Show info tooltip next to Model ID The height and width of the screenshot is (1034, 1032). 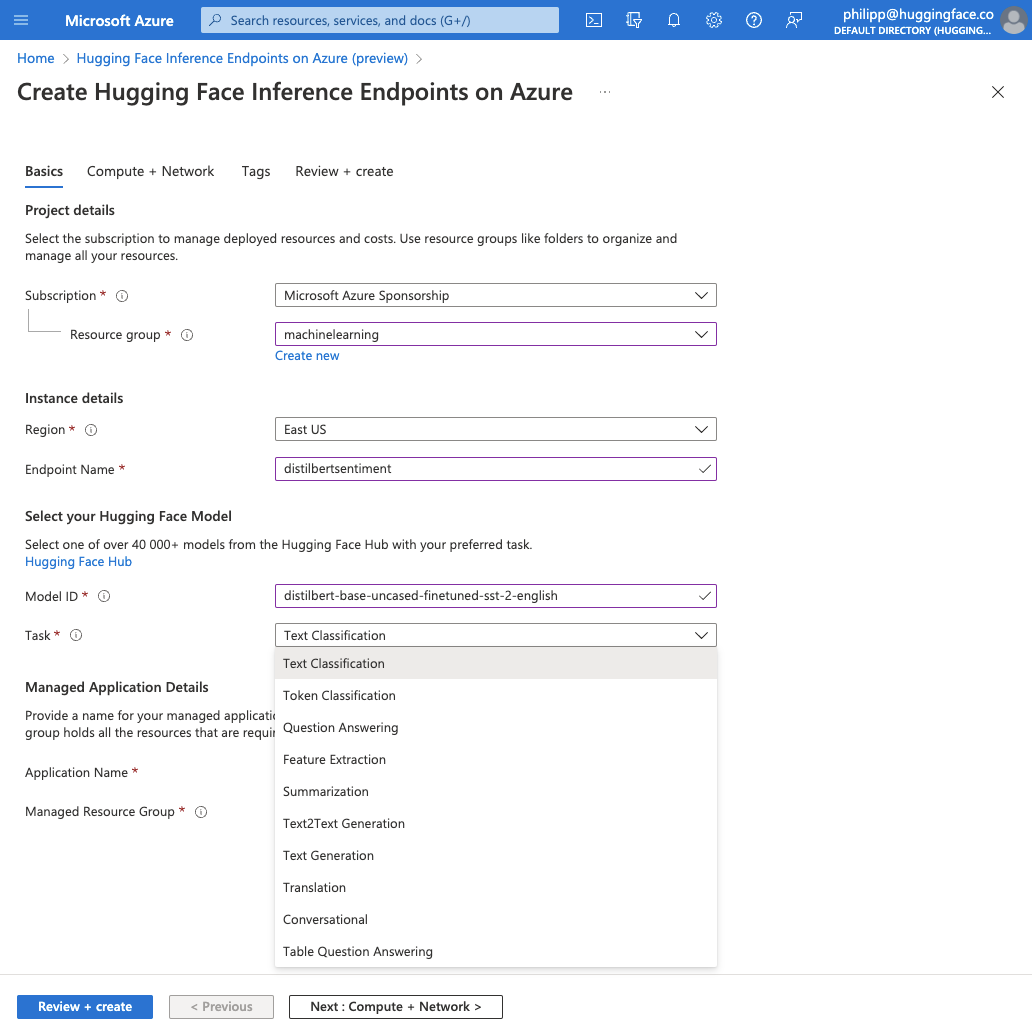click(x=104, y=597)
